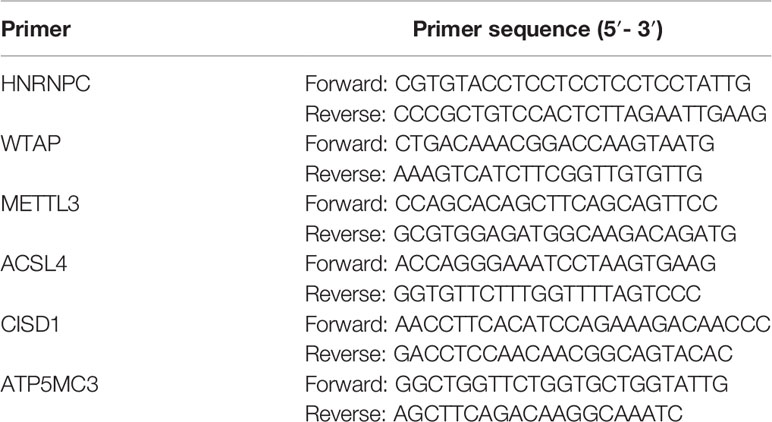Click the METTL3 reverse sequence GCGTGGAGATGGCAAGACAGATG

pos(565,234)
